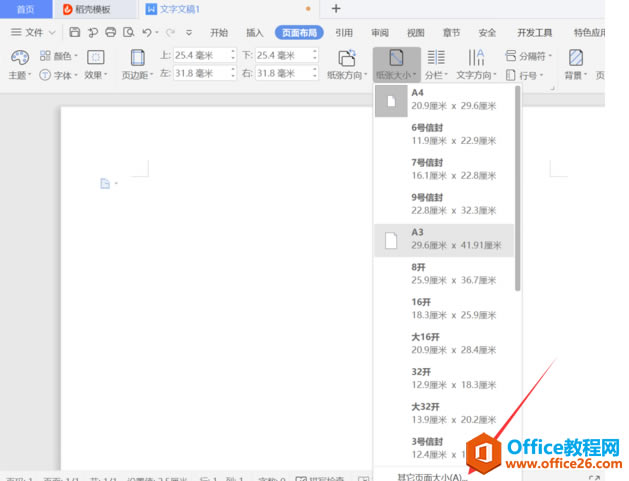Choose A3 paper size option

click(444, 239)
